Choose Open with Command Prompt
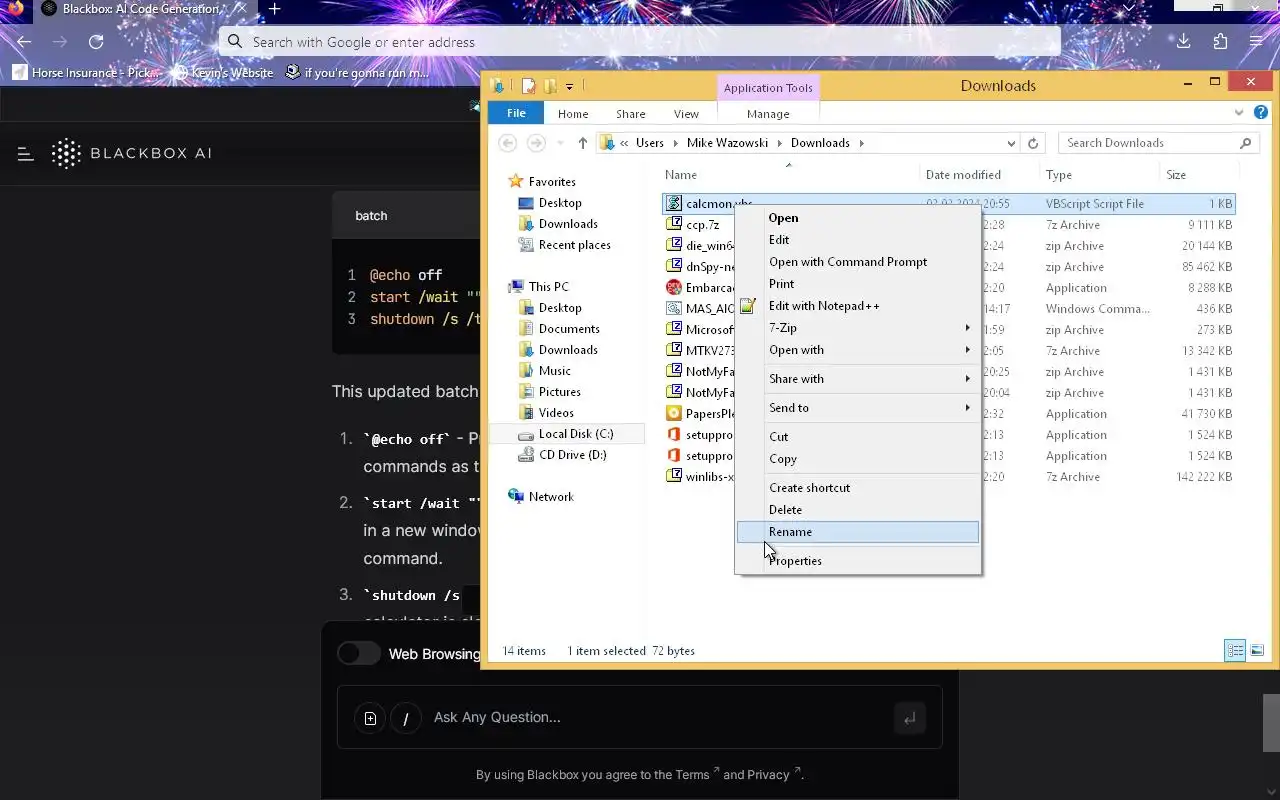The height and width of the screenshot is (800, 1280). 858,262
